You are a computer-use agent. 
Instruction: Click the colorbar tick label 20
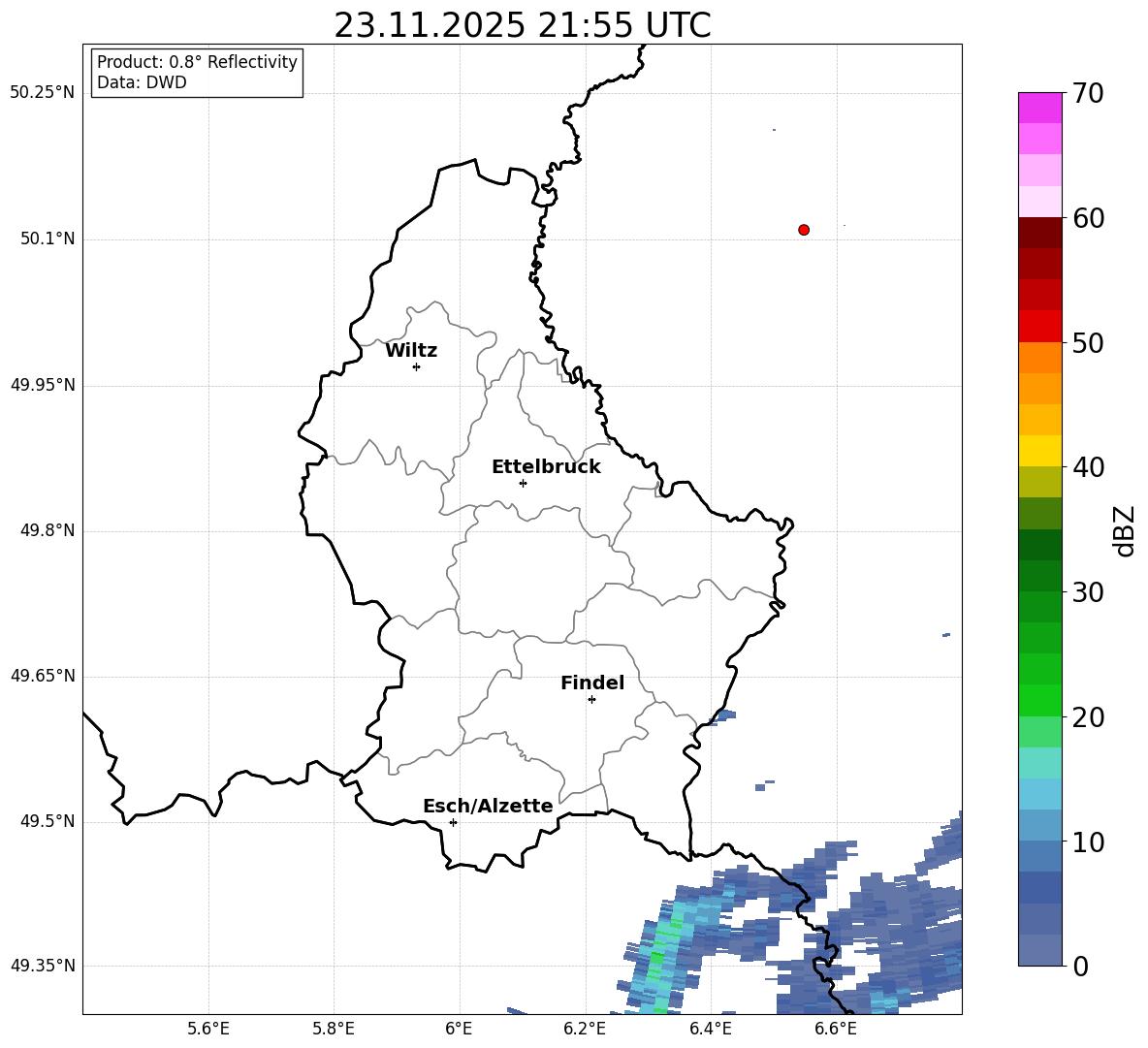tap(1088, 717)
